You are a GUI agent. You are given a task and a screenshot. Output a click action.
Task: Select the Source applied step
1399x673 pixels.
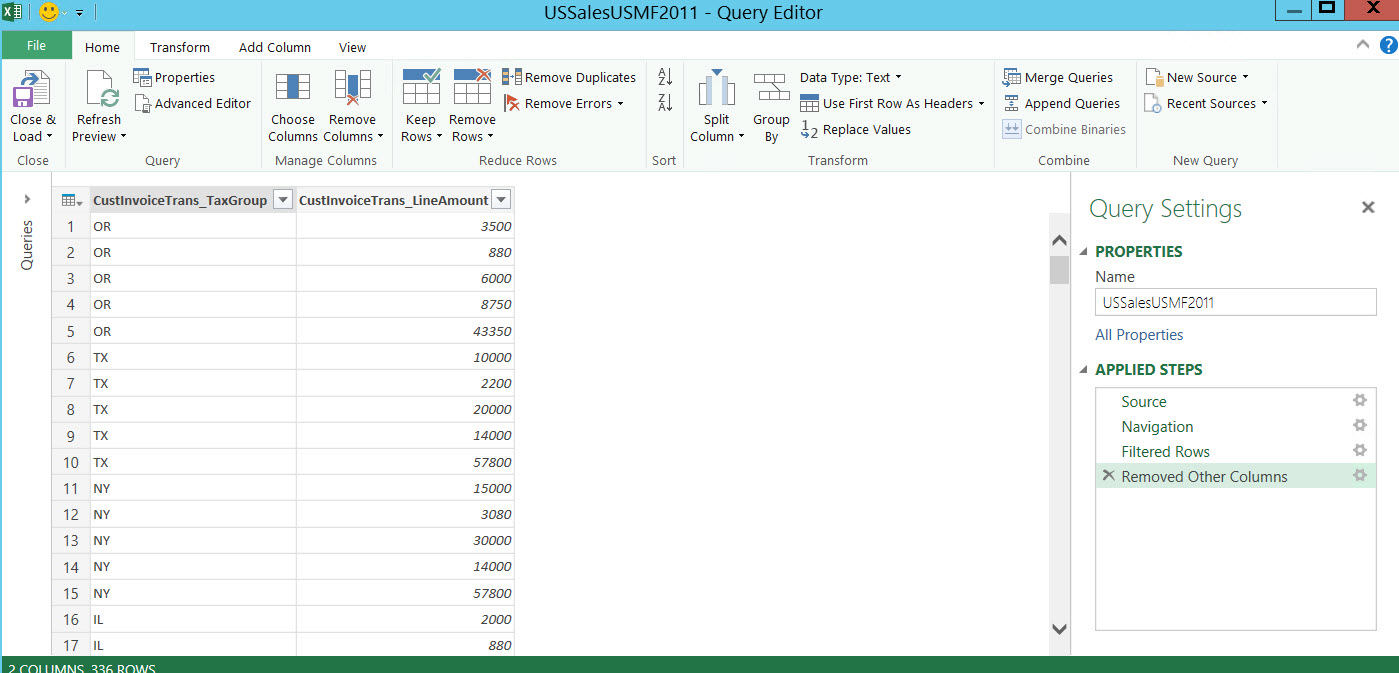point(1144,402)
